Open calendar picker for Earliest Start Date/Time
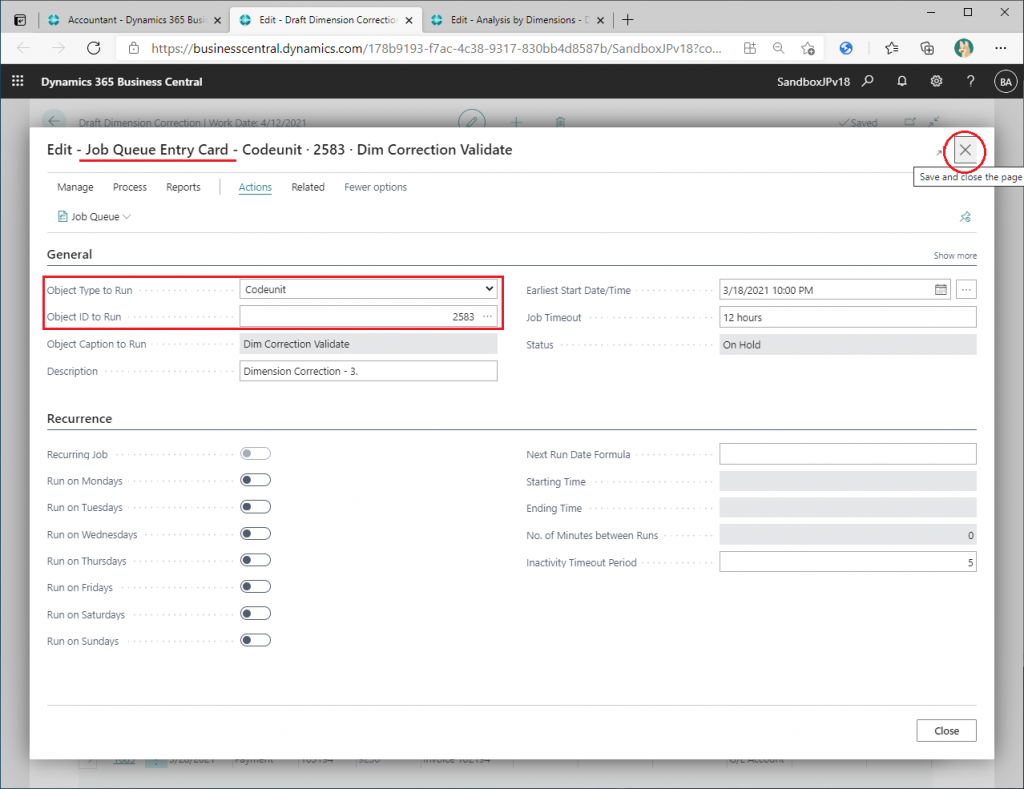1024x789 pixels. point(940,289)
